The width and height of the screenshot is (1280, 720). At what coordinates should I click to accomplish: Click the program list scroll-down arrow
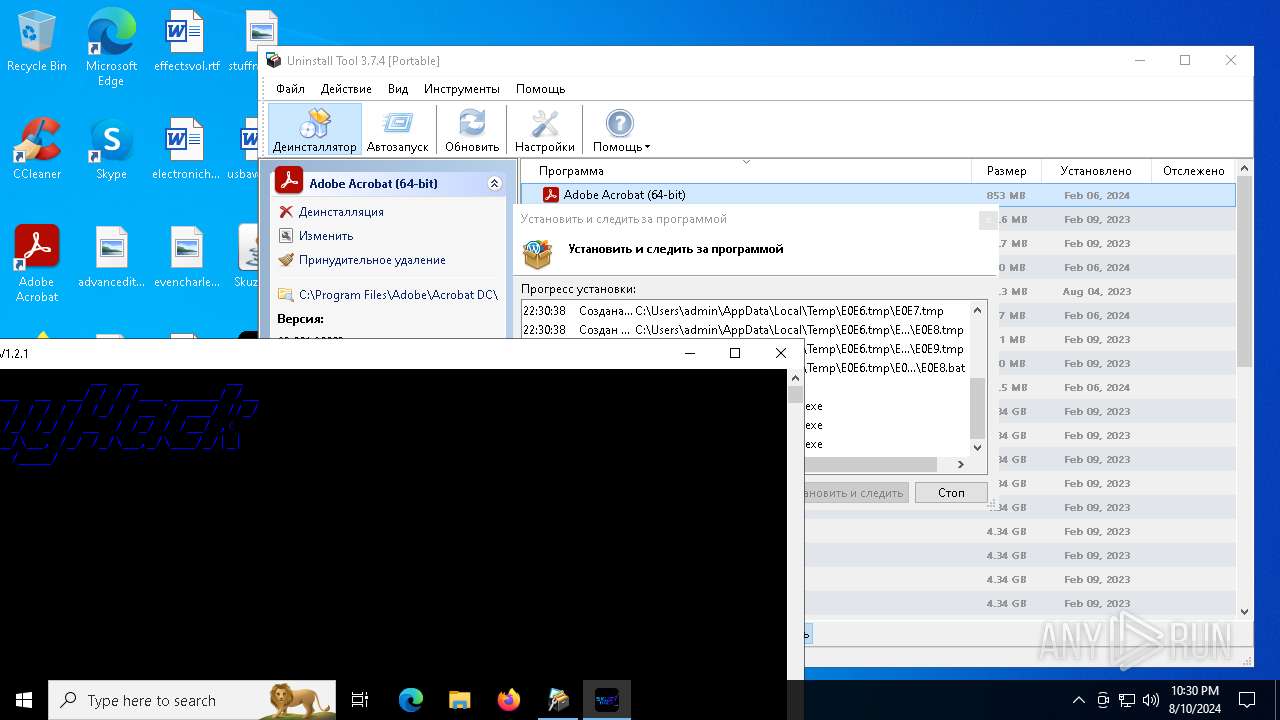(x=1245, y=611)
